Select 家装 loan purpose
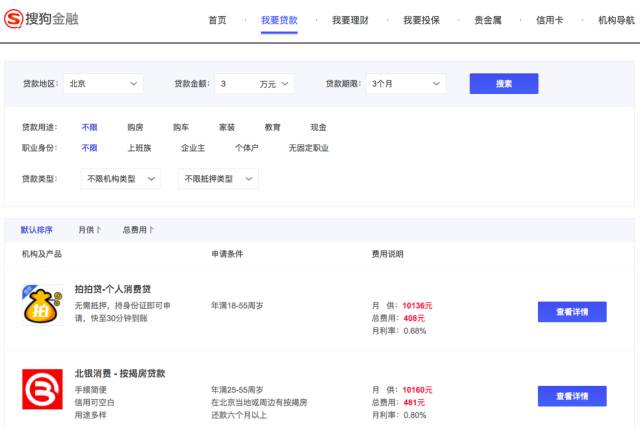Image resolution: width=640 pixels, height=430 pixels. coord(227,127)
